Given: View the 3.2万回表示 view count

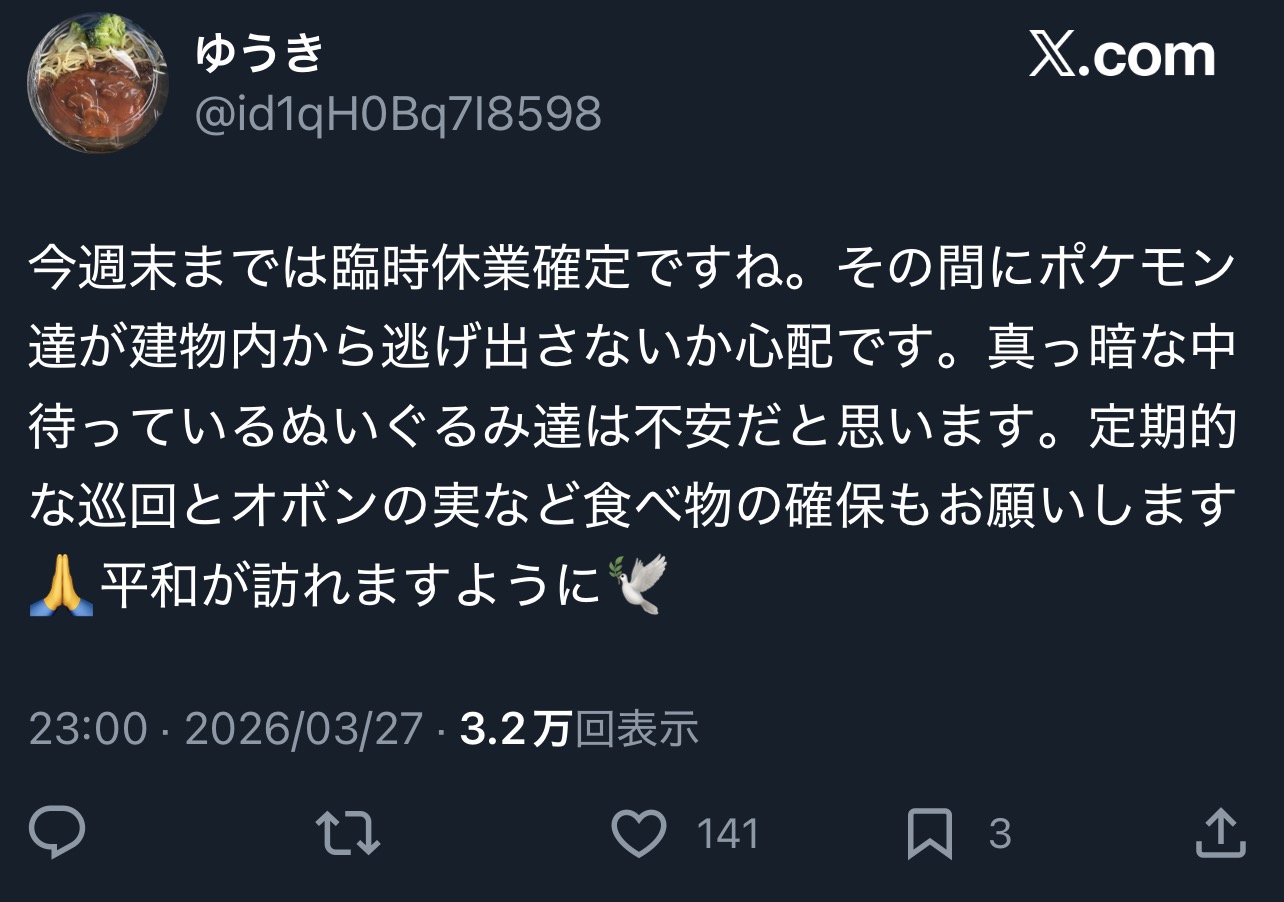Looking at the screenshot, I should pyautogui.click(x=579, y=730).
